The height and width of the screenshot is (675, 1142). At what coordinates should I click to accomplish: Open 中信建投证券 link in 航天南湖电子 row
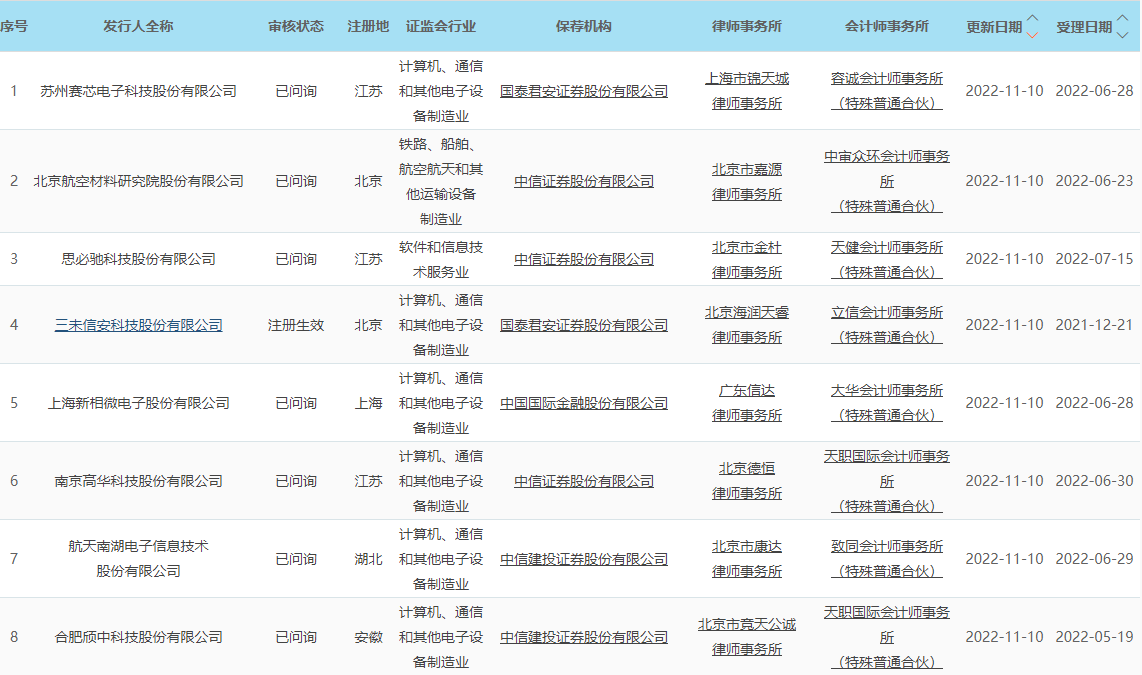583,558
